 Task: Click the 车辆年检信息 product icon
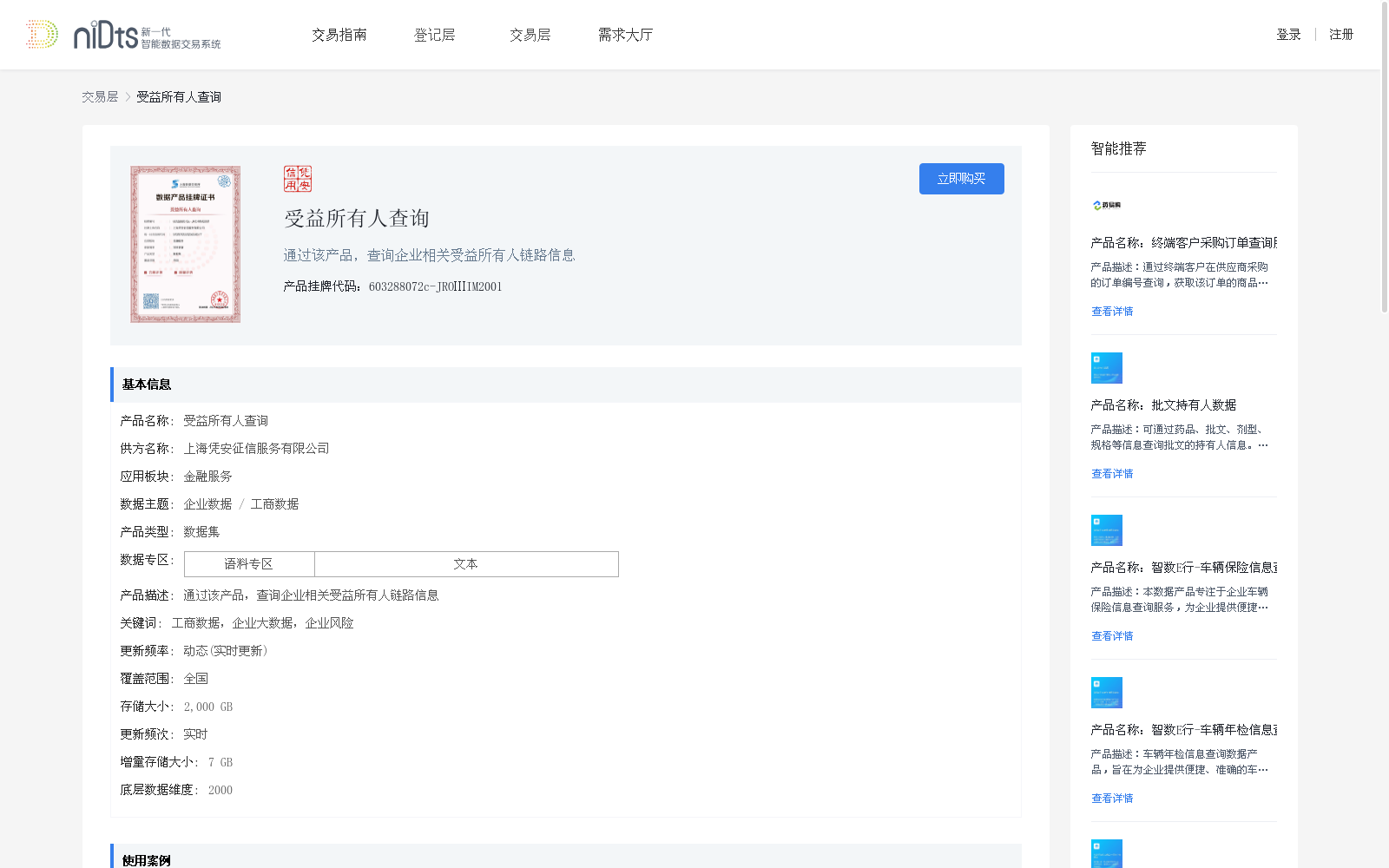coord(1107,693)
